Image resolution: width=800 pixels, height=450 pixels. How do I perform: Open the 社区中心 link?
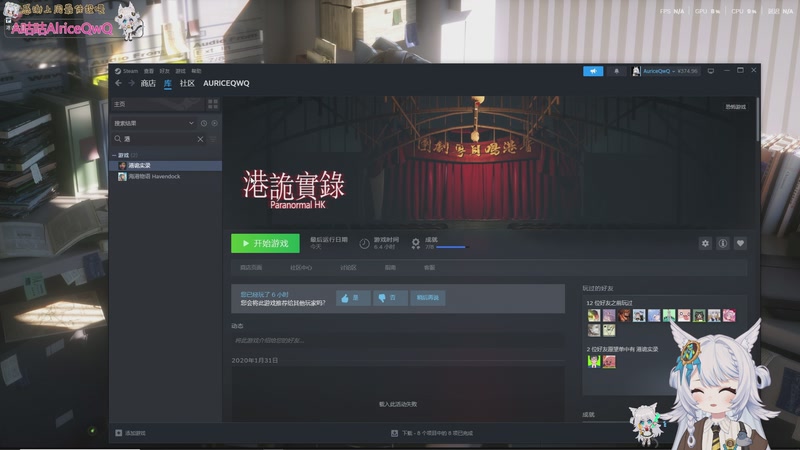tap(301, 267)
